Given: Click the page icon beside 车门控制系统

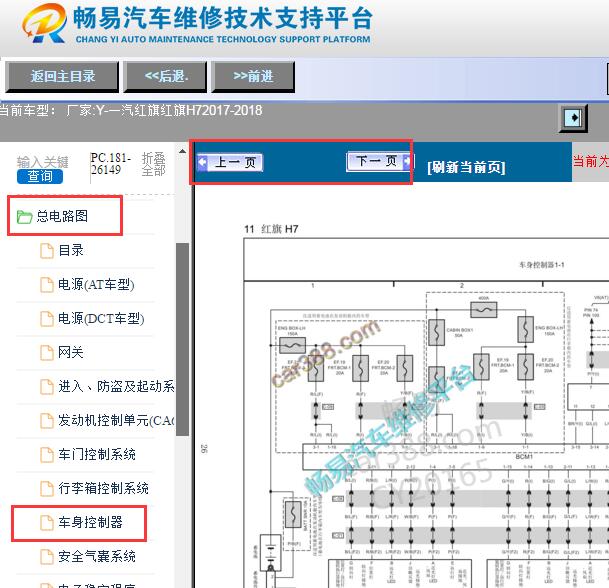Looking at the screenshot, I should click(47, 455).
